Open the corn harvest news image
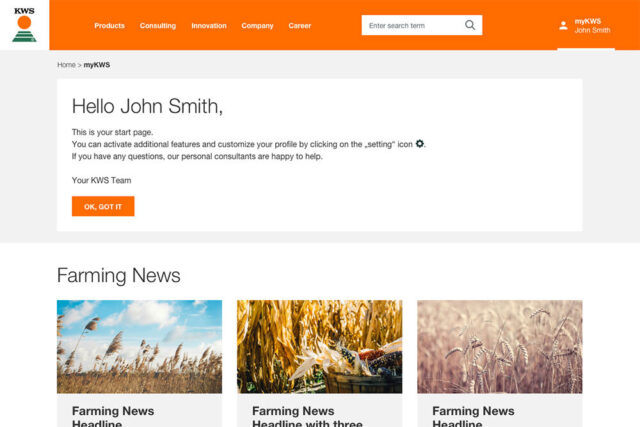The height and width of the screenshot is (427, 640). point(319,346)
